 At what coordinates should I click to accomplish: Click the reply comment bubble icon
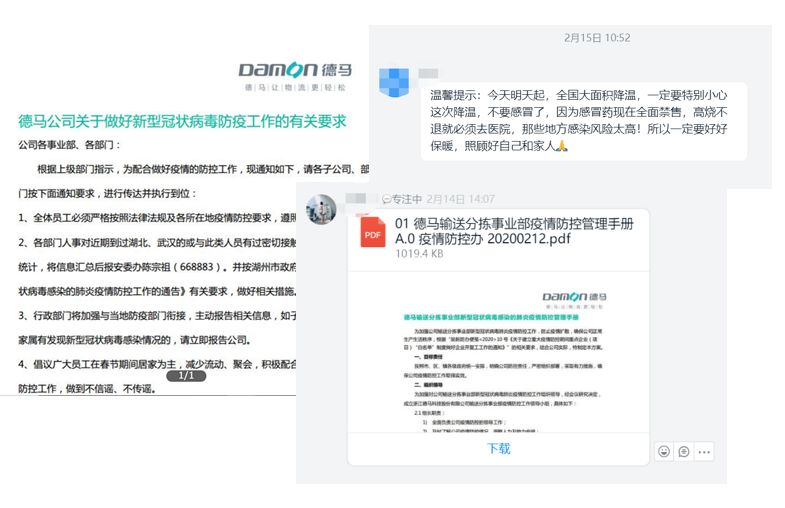tap(684, 451)
